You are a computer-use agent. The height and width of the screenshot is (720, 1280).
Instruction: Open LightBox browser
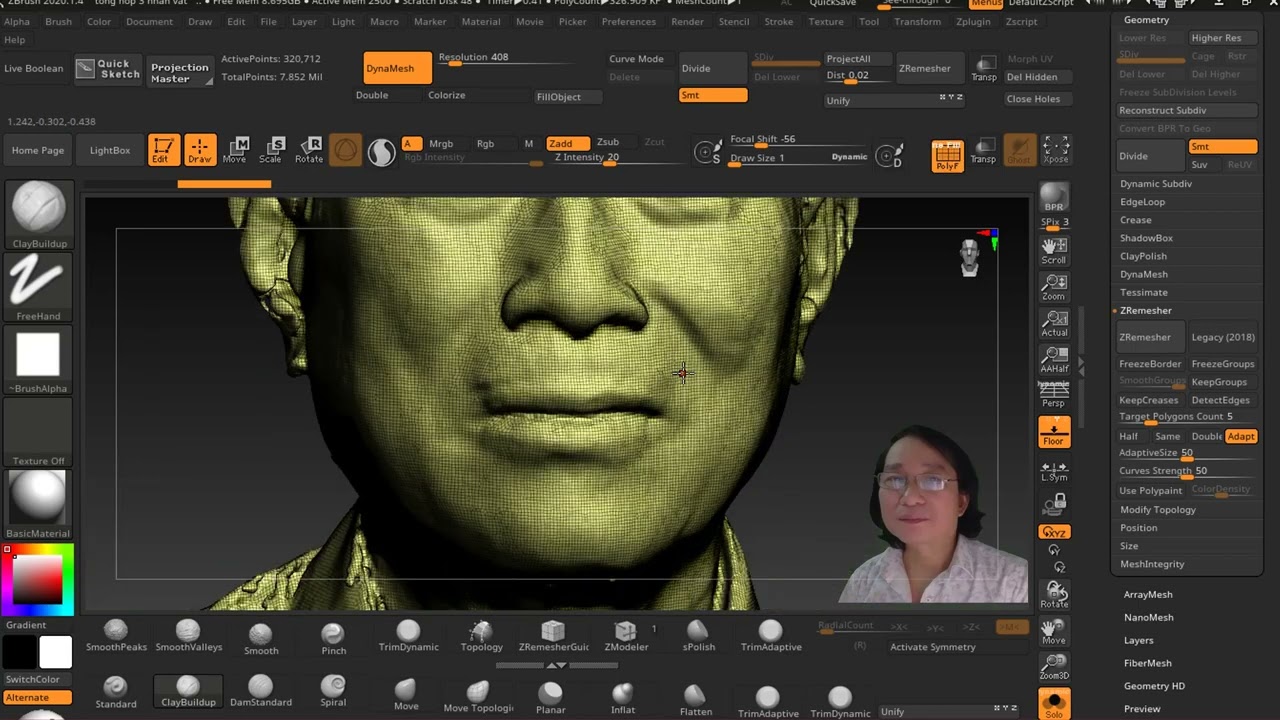(x=110, y=150)
